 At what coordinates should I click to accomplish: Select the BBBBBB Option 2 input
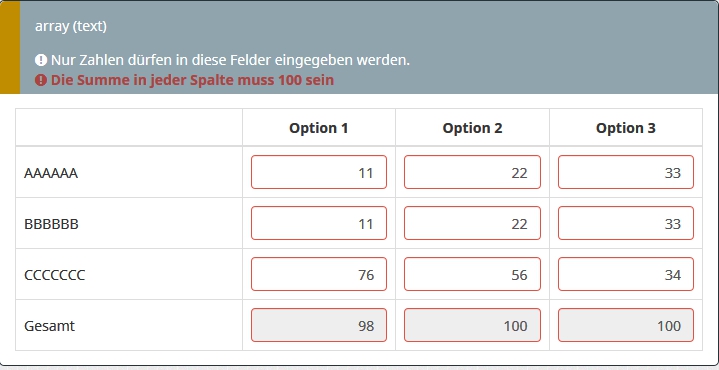pos(472,223)
